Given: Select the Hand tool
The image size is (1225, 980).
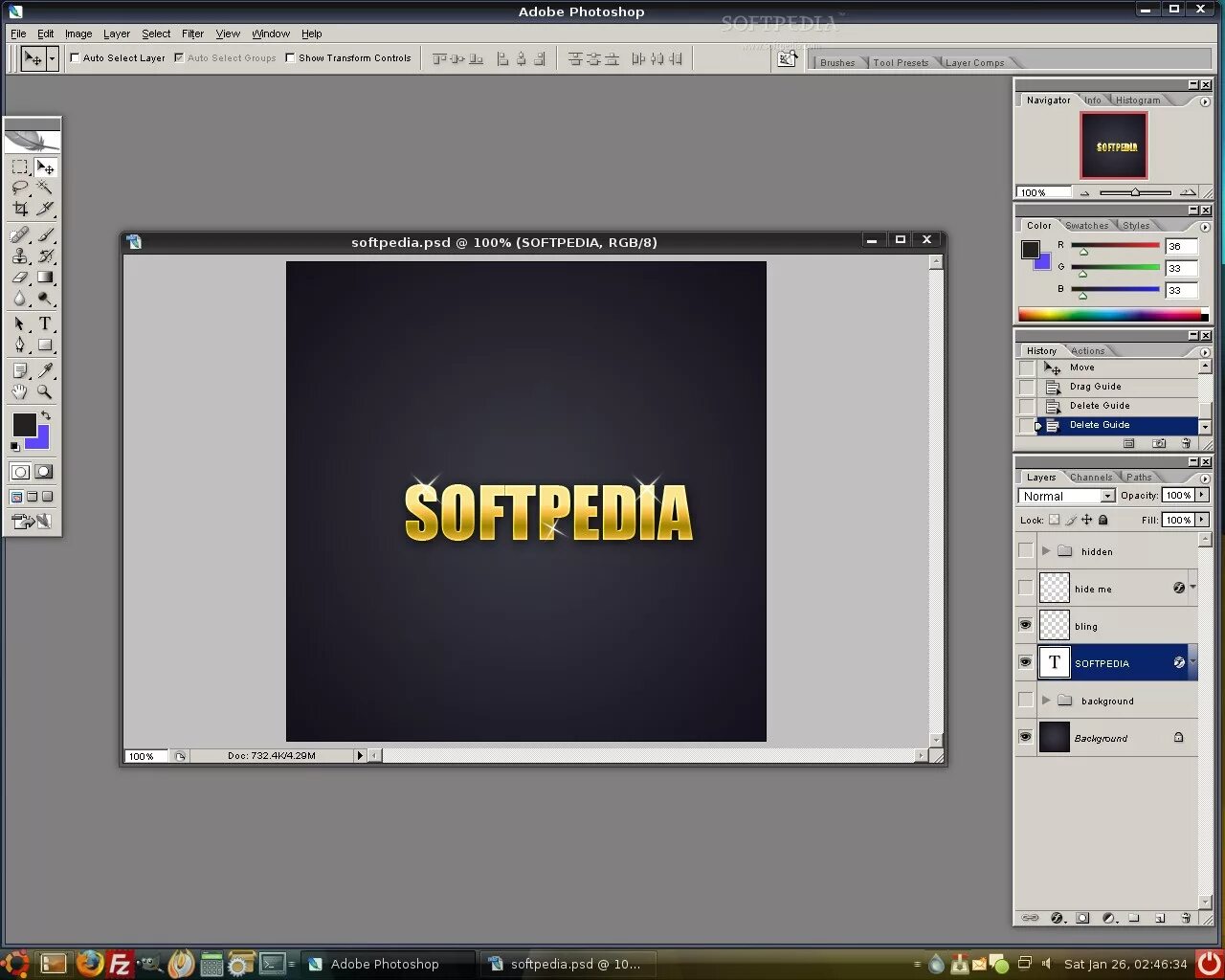Looking at the screenshot, I should (x=20, y=391).
